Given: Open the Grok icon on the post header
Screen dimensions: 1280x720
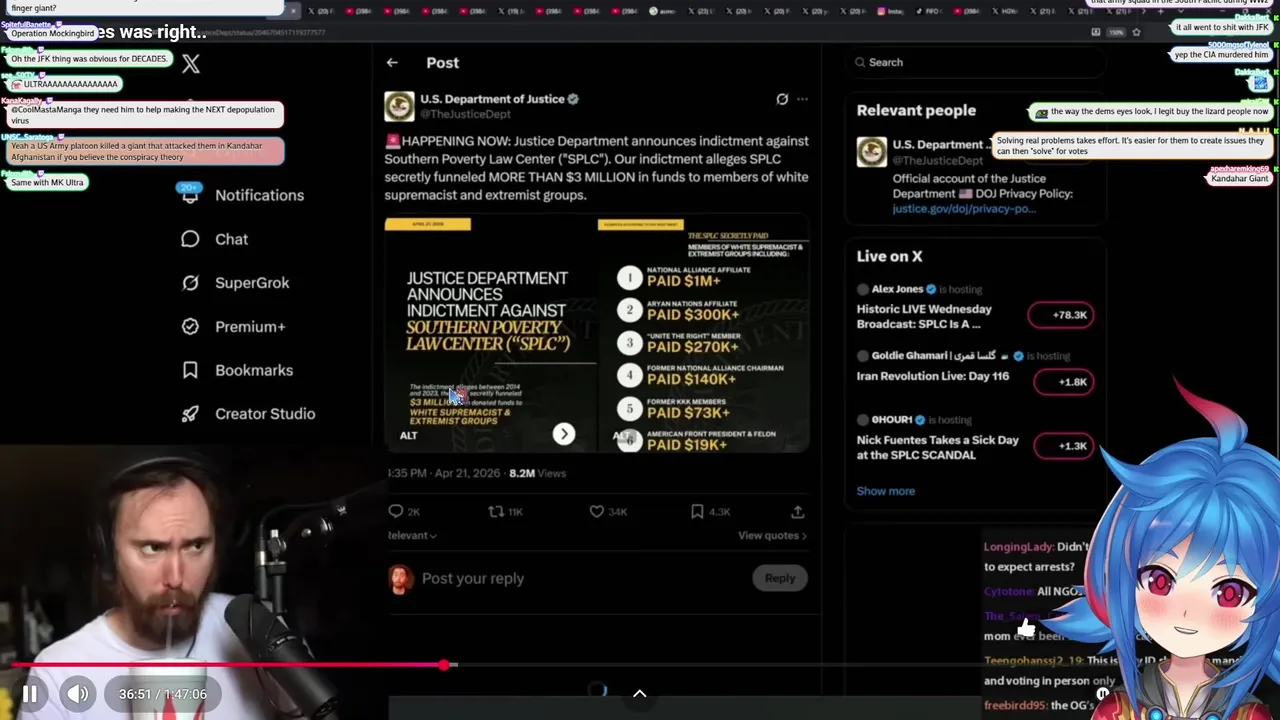Looking at the screenshot, I should pyautogui.click(x=782, y=99).
